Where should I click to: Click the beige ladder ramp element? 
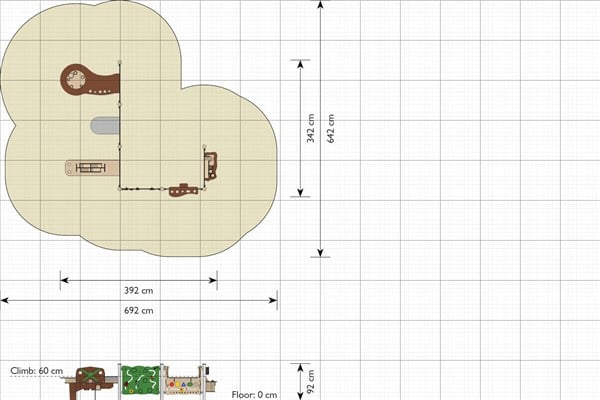92,168
